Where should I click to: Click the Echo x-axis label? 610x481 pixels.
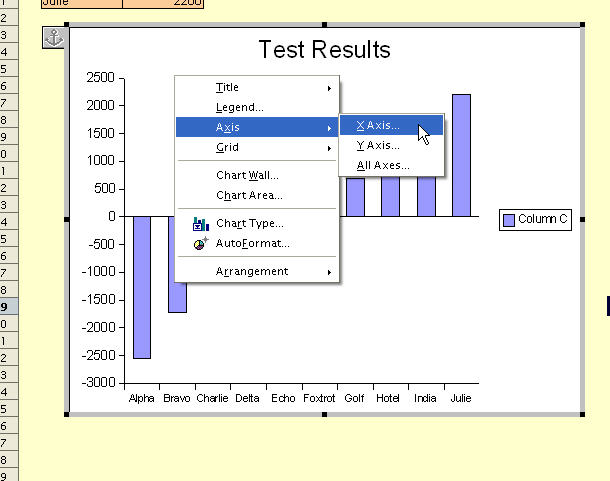pos(283,398)
